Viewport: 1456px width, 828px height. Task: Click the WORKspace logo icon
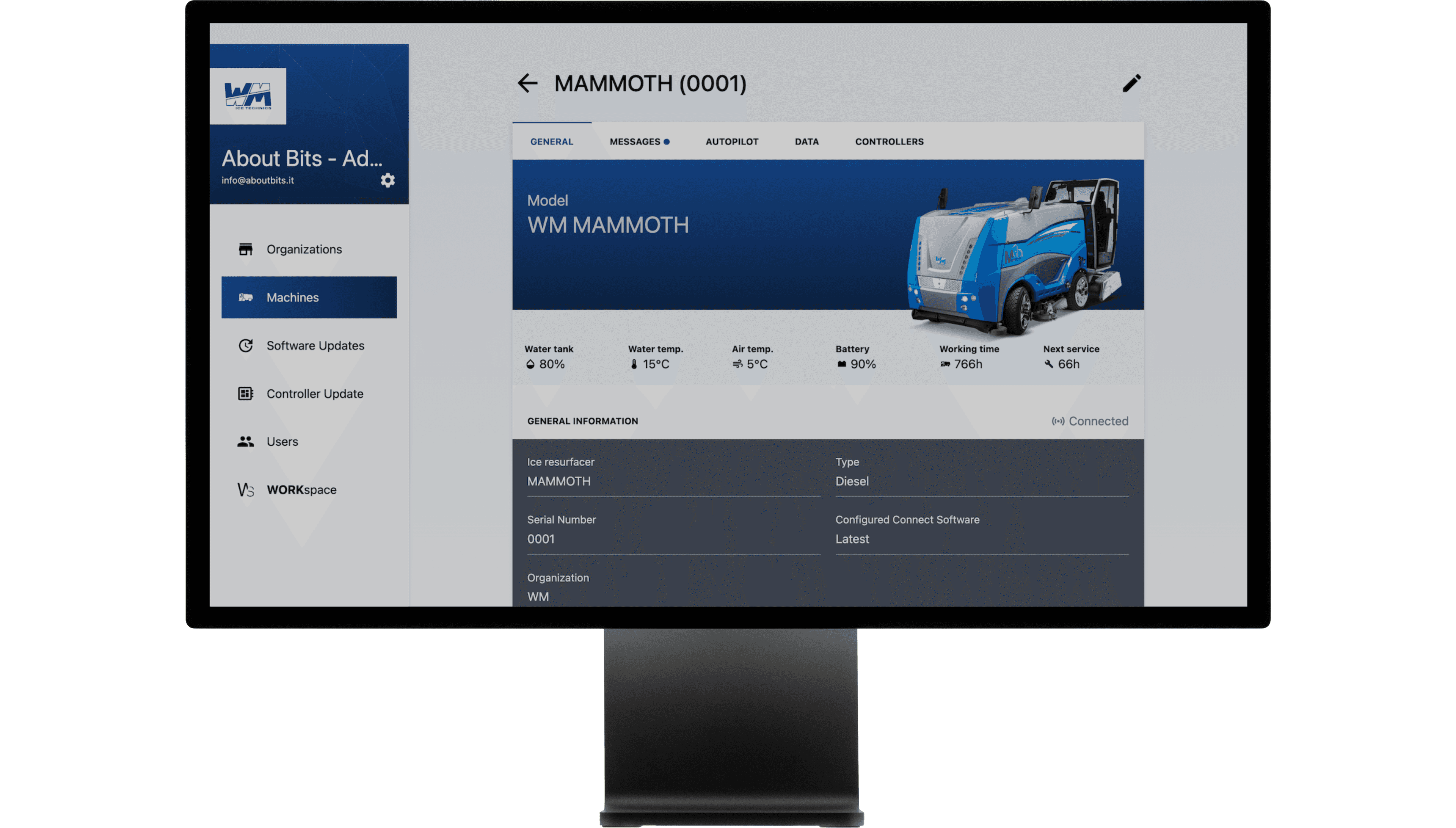tap(245, 490)
